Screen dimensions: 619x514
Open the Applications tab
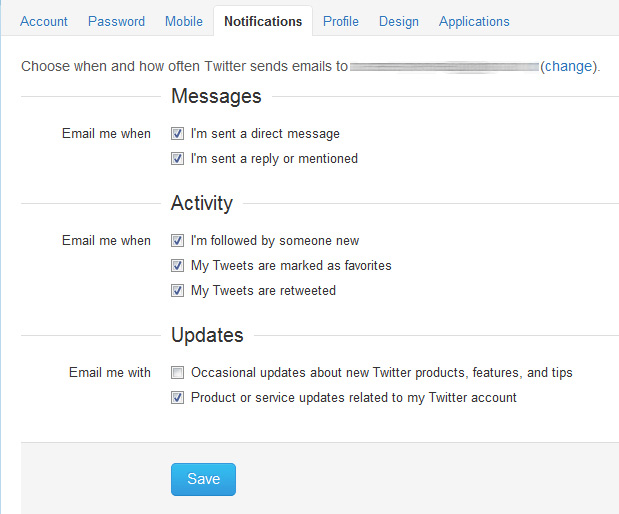pos(474,21)
